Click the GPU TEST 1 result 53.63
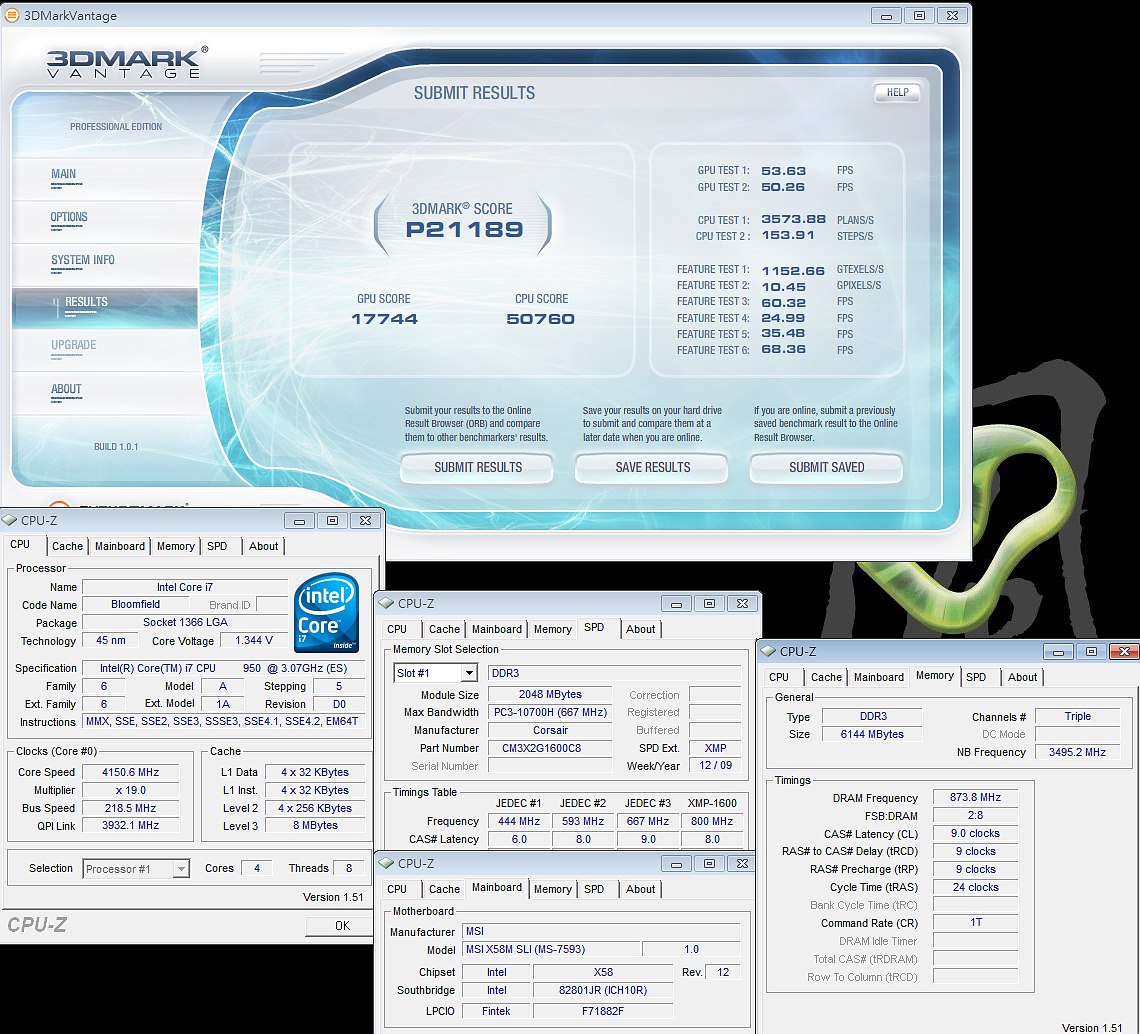This screenshot has height=1034, width=1140. [783, 171]
